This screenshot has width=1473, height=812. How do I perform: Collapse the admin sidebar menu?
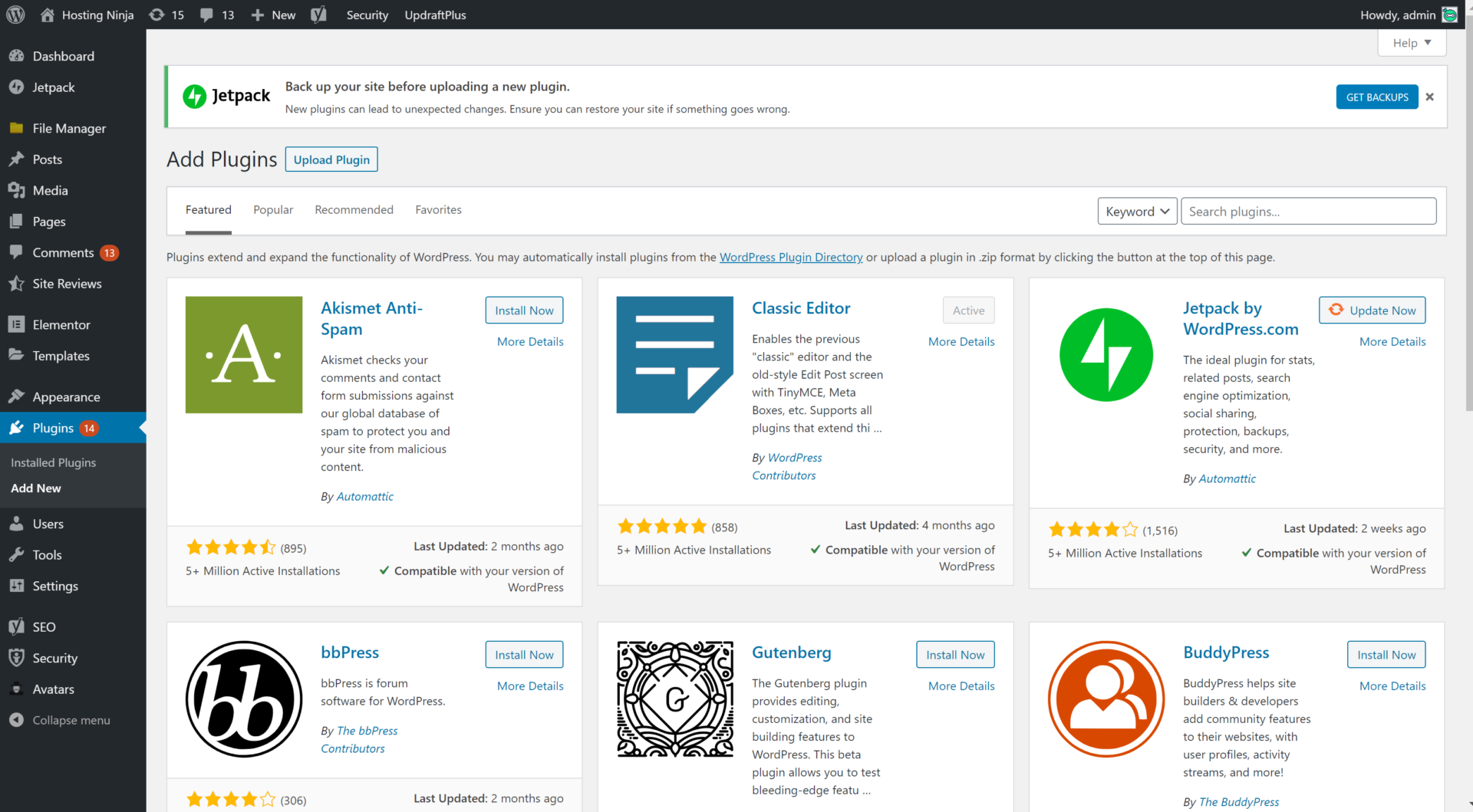coord(71,720)
